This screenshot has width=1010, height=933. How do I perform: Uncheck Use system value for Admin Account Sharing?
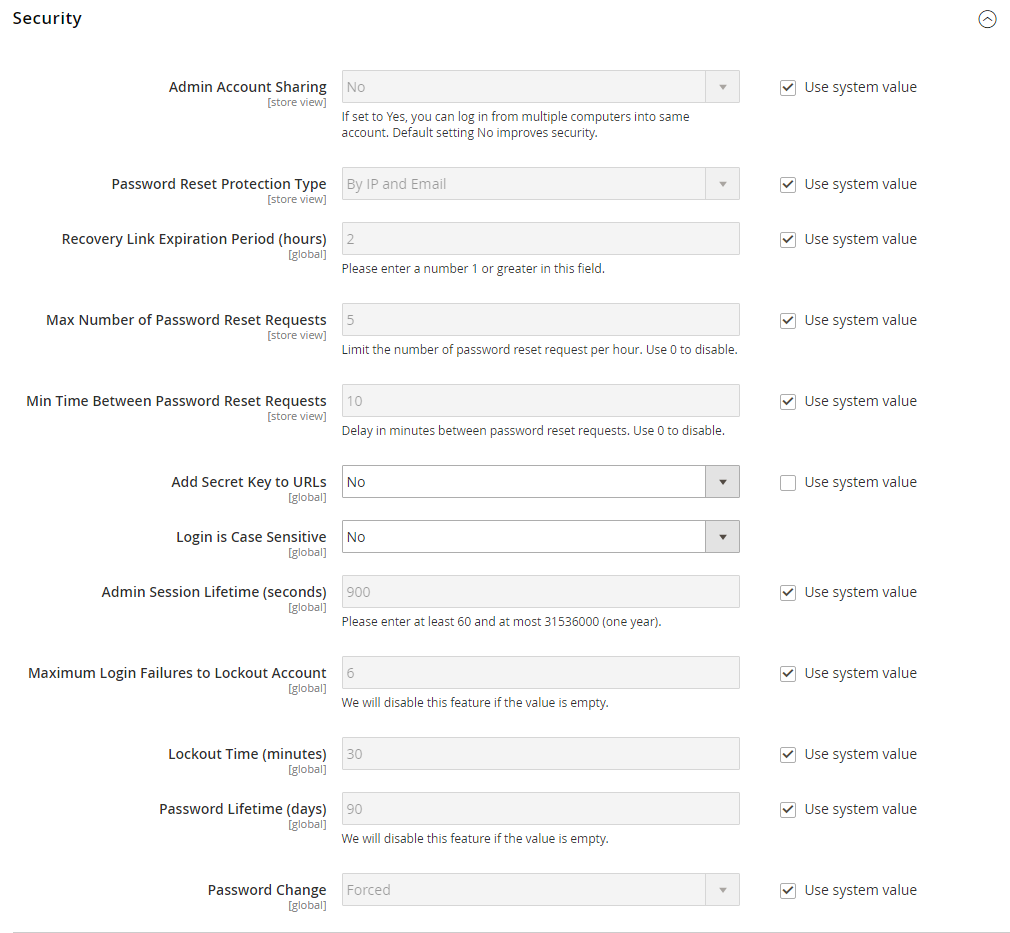tap(787, 87)
